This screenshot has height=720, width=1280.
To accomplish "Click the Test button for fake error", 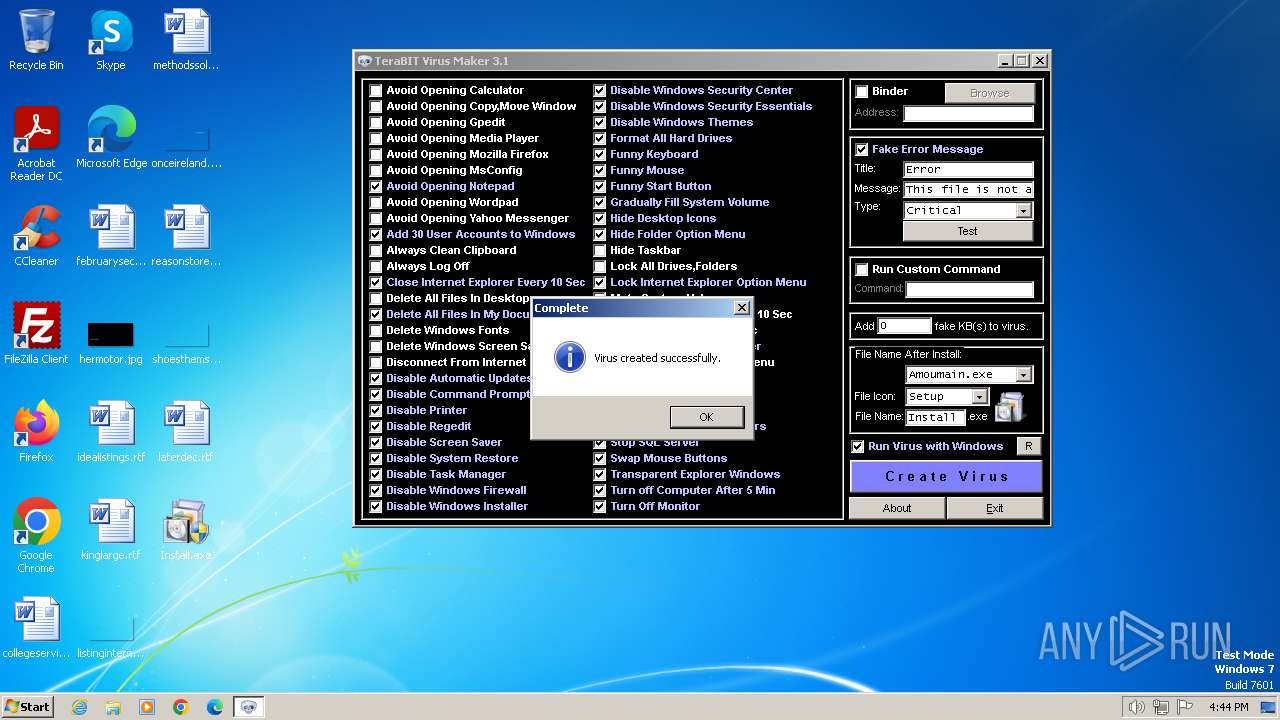I will click(967, 231).
